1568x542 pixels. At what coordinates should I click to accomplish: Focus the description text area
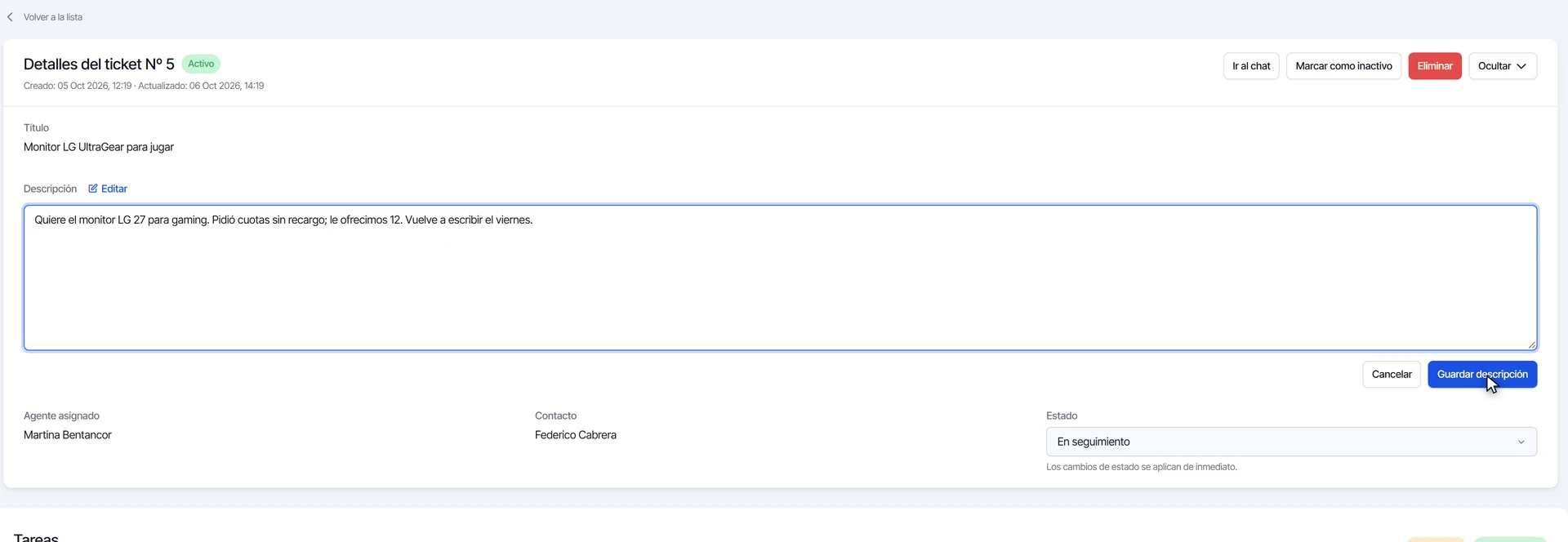pyautogui.click(x=780, y=278)
